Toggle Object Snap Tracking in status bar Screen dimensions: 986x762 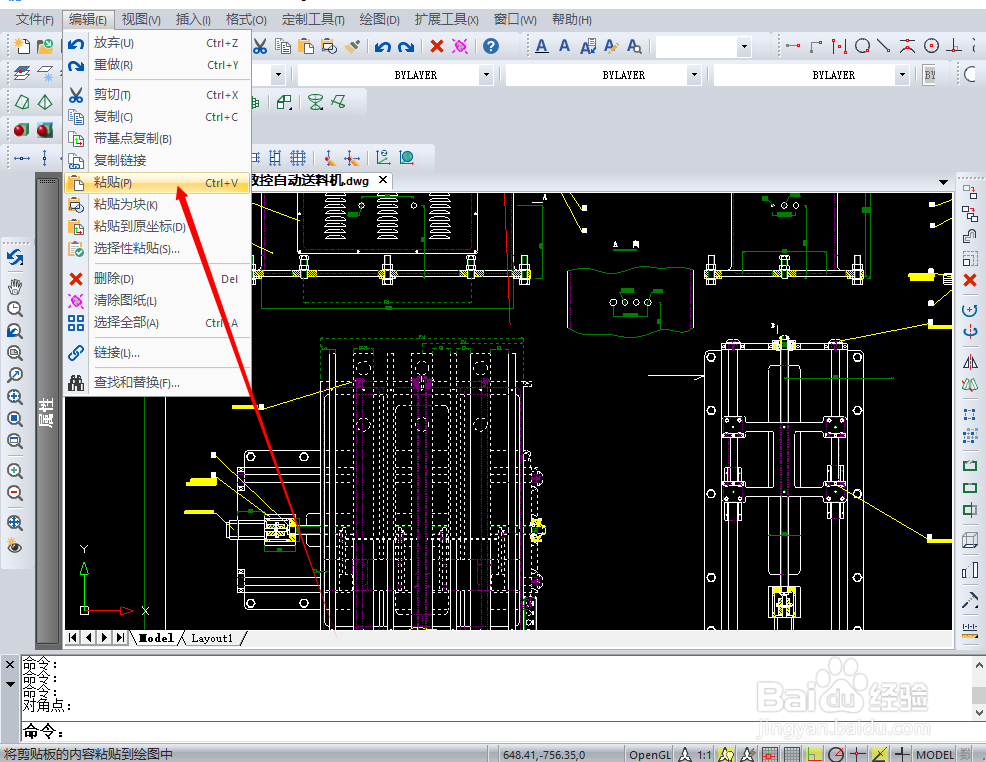[x=880, y=754]
